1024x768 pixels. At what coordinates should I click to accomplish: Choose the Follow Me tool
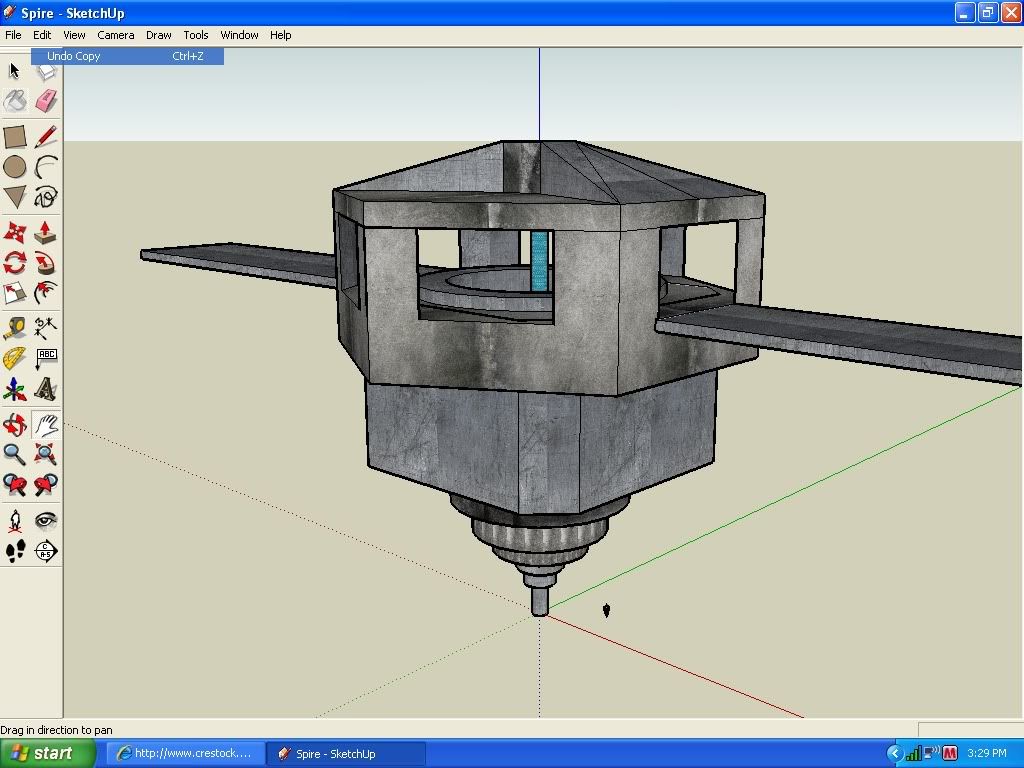pyautogui.click(x=46, y=263)
